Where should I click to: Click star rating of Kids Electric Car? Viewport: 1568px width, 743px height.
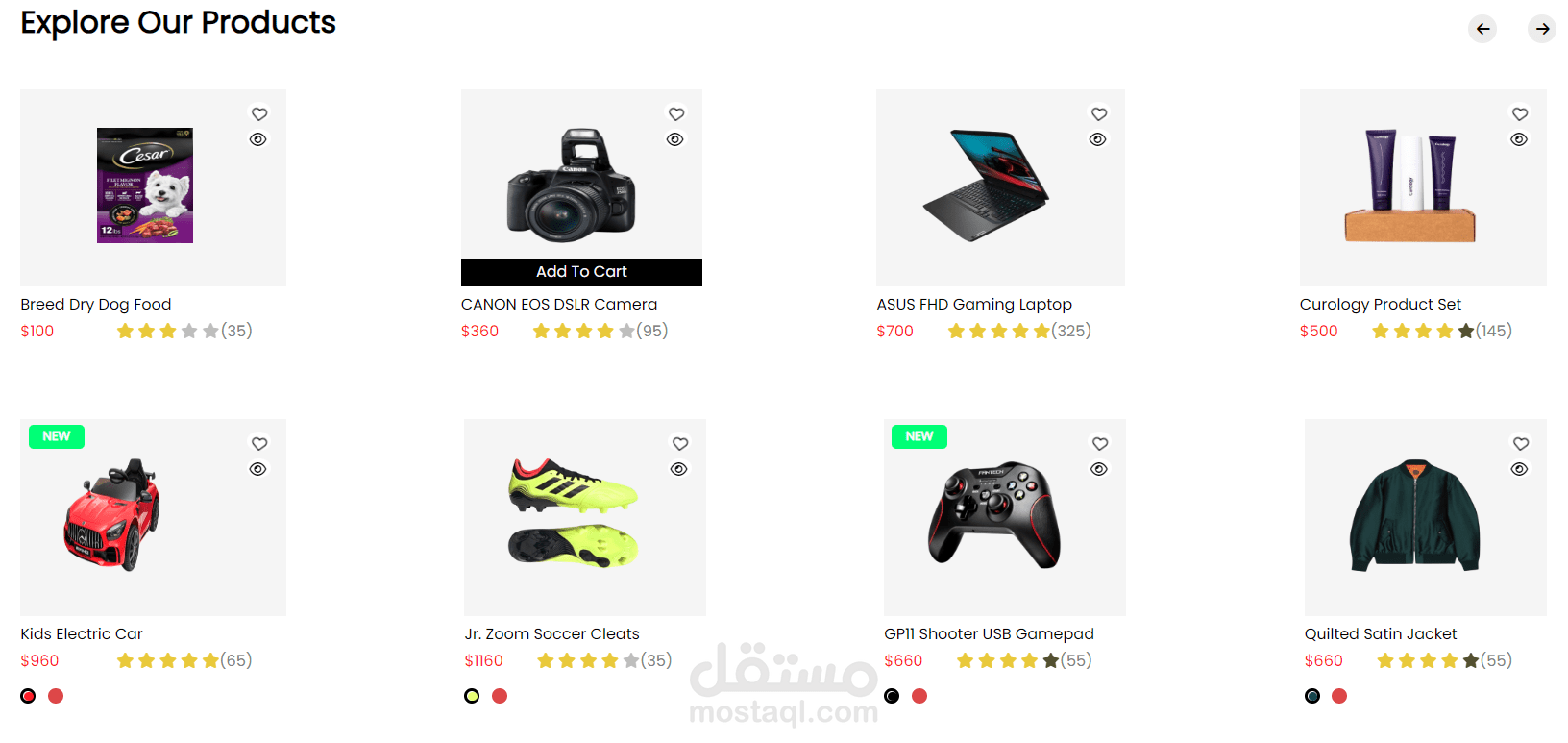[168, 660]
